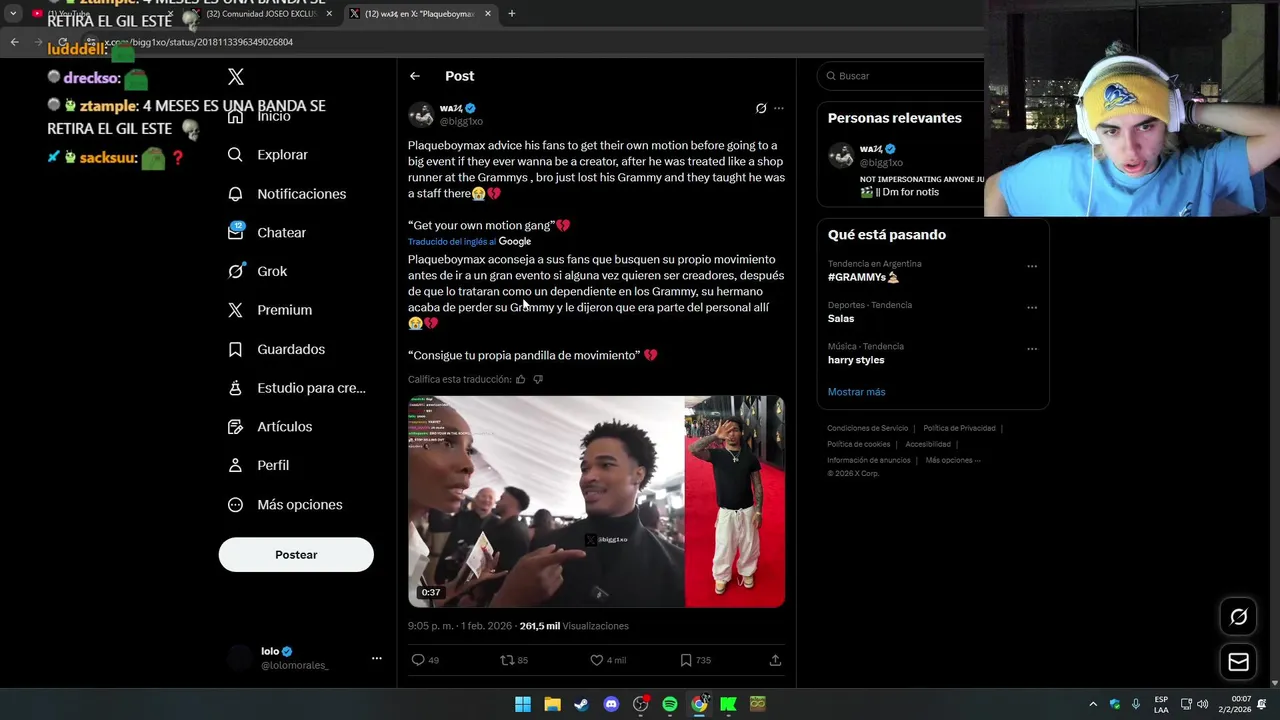Screen dimensions: 1280x720
Task: Open more options for the Salas trend
Action: 1032,308
